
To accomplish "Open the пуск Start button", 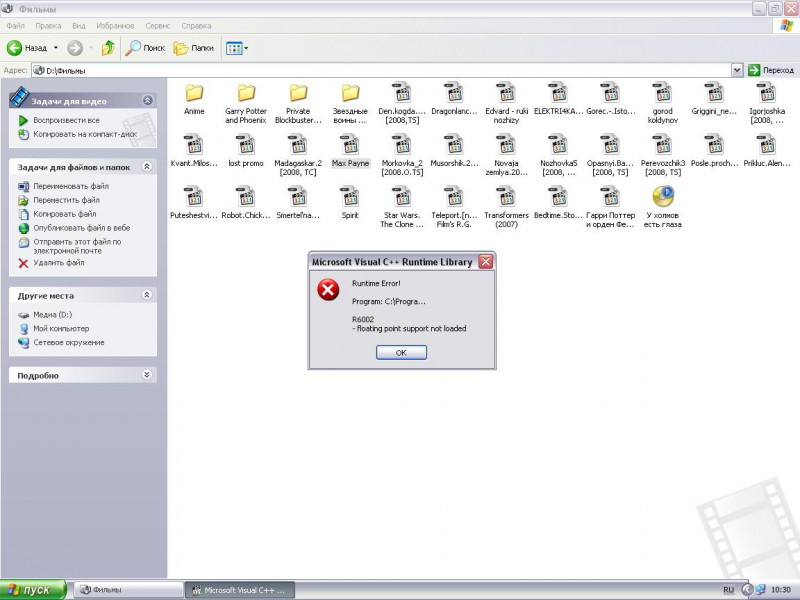I will click(x=33, y=590).
